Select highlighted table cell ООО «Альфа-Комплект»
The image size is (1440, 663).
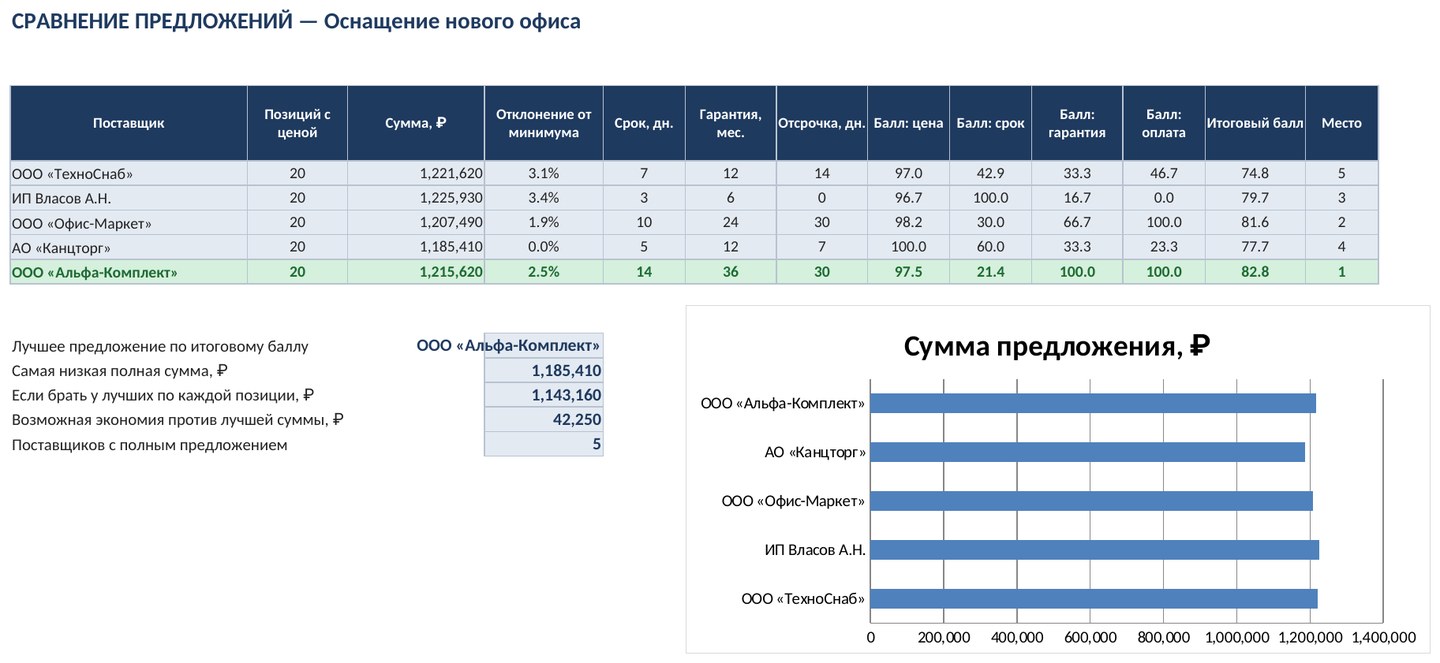[129, 271]
